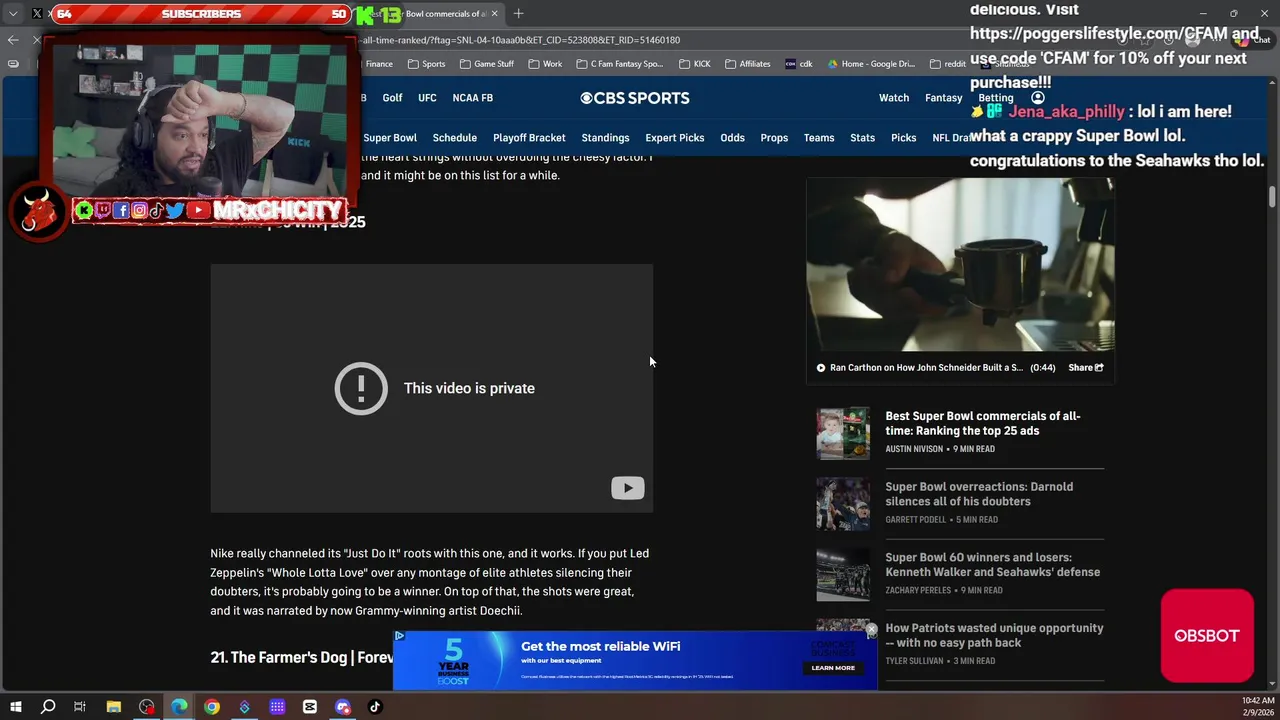Open the NFL Standings page
Screen dimensions: 1280x720
605,138
